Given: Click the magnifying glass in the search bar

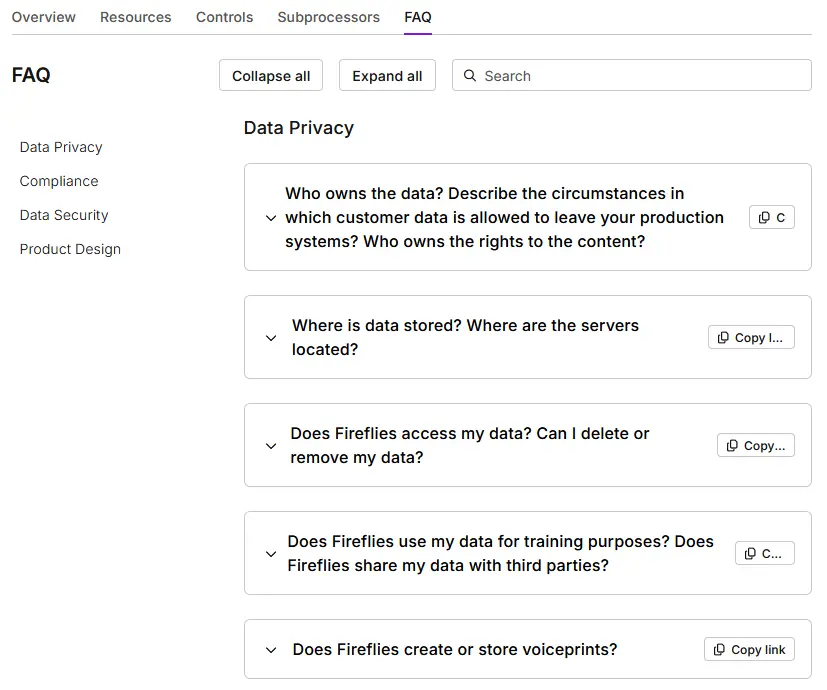Looking at the screenshot, I should click(469, 75).
